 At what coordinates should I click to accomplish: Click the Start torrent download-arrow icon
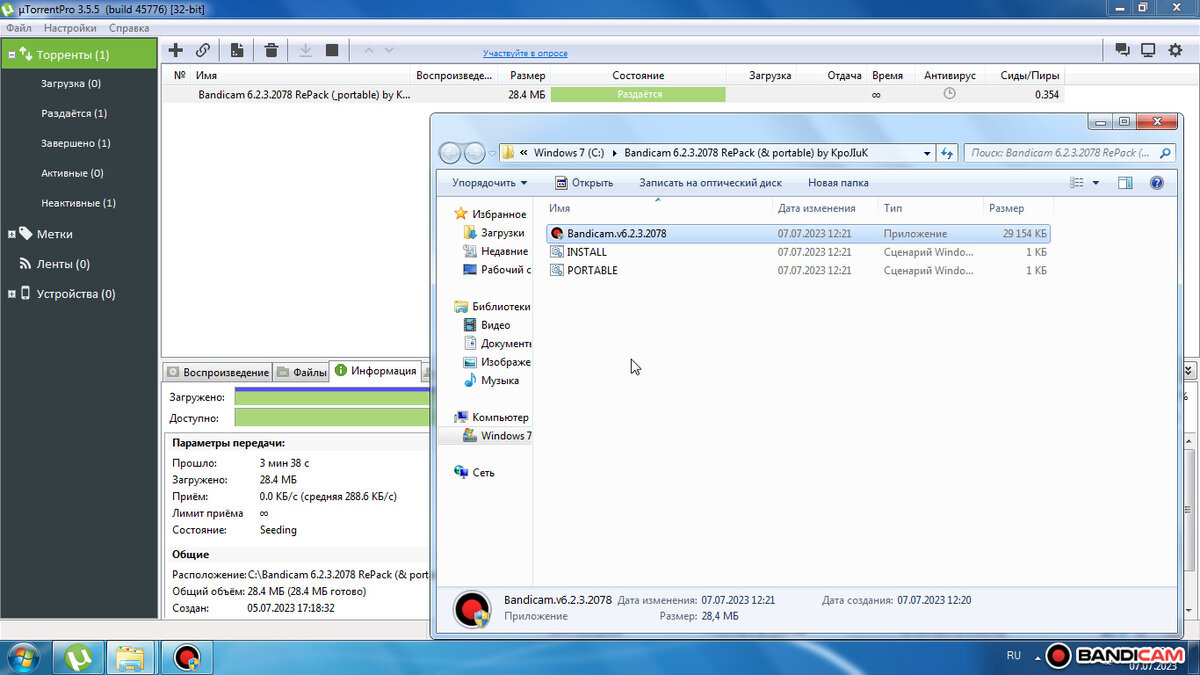(306, 50)
